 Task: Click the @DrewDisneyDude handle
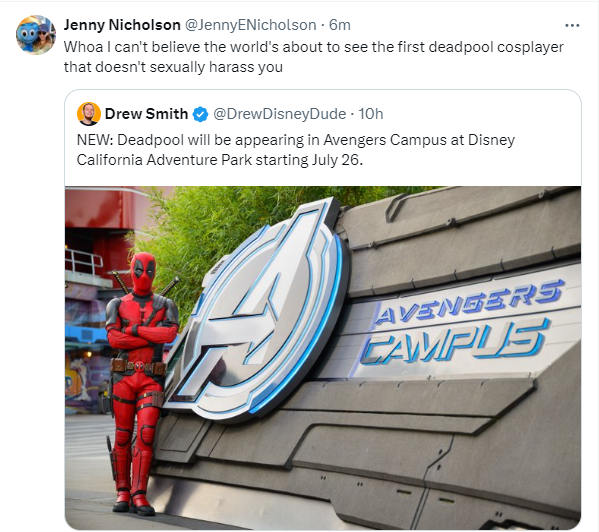[280, 114]
